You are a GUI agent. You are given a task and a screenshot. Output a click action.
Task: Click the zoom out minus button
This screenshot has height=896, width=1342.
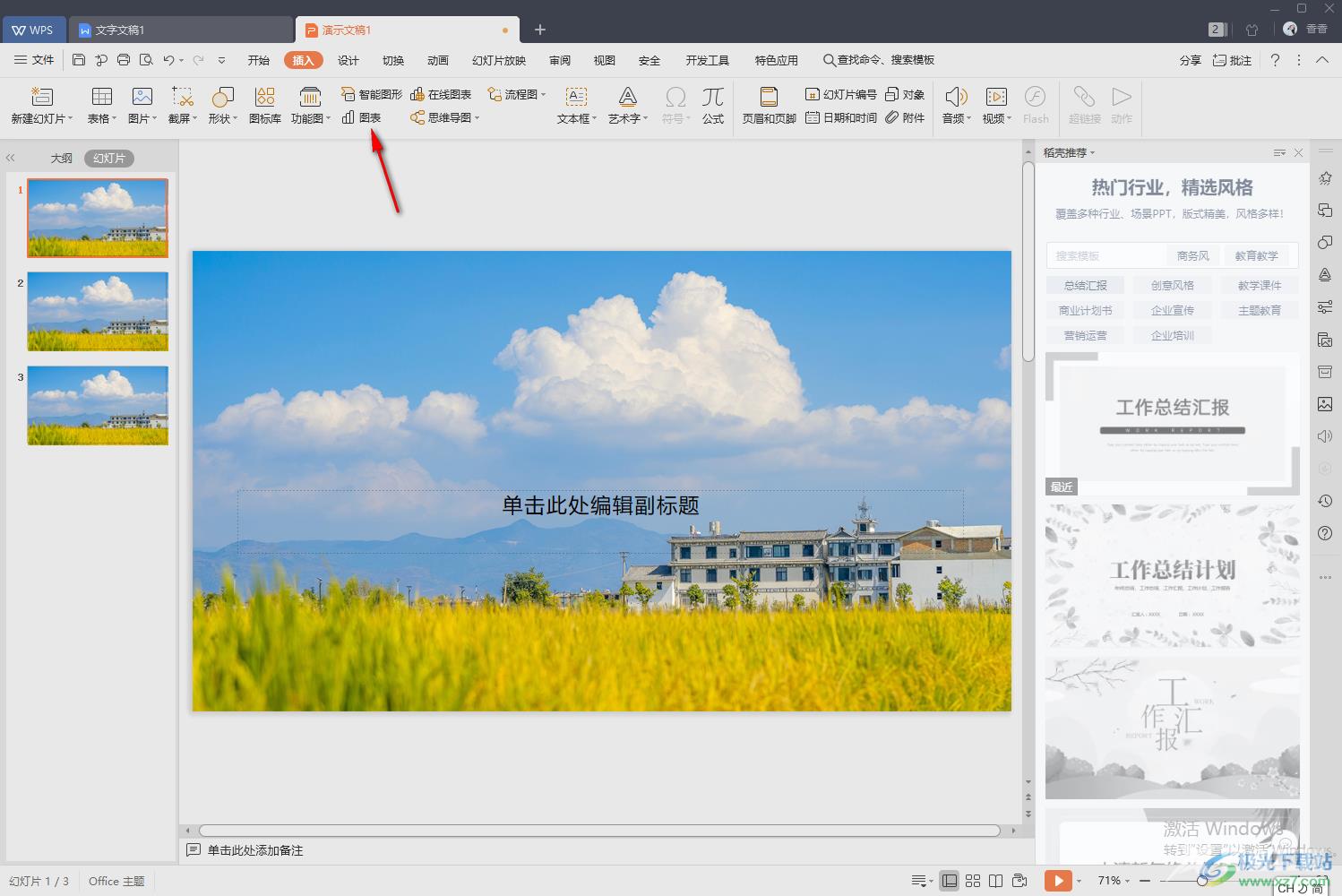coord(1144,881)
